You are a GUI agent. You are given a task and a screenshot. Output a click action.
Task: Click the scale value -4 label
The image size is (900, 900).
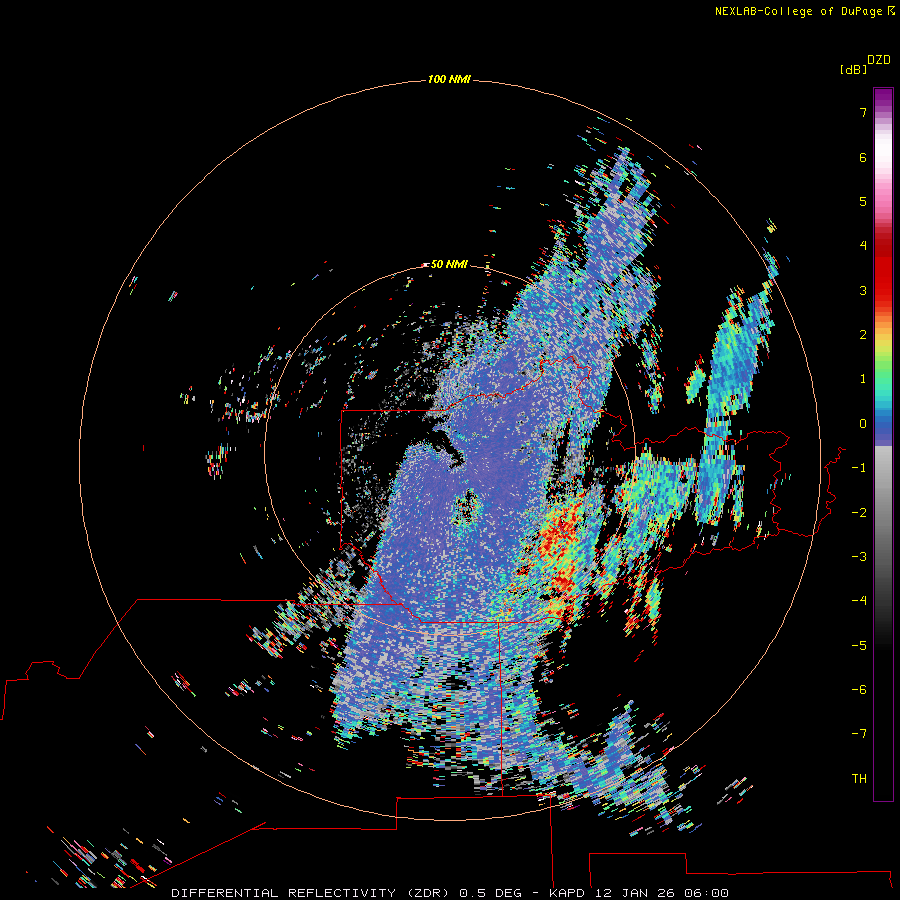coord(859,600)
